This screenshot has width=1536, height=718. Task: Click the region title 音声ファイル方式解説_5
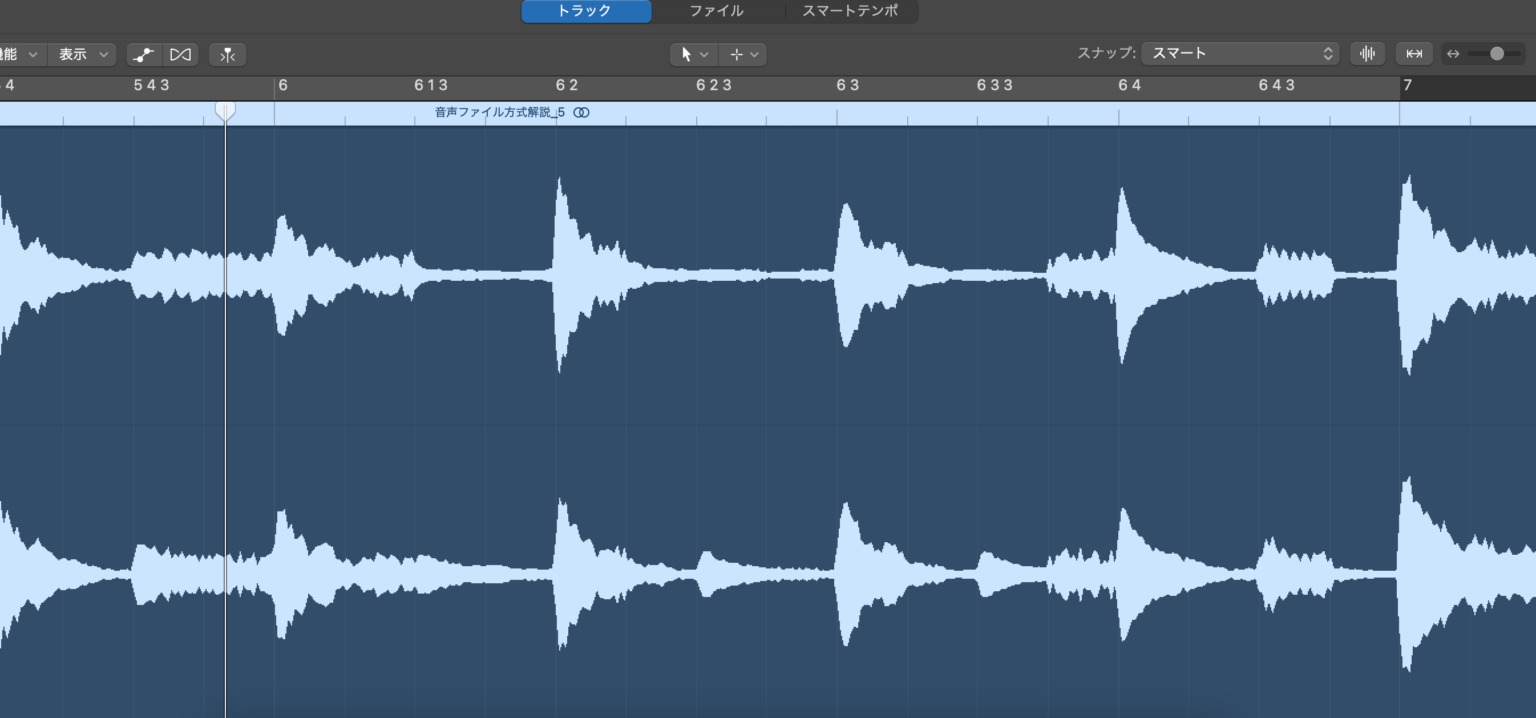pos(499,113)
